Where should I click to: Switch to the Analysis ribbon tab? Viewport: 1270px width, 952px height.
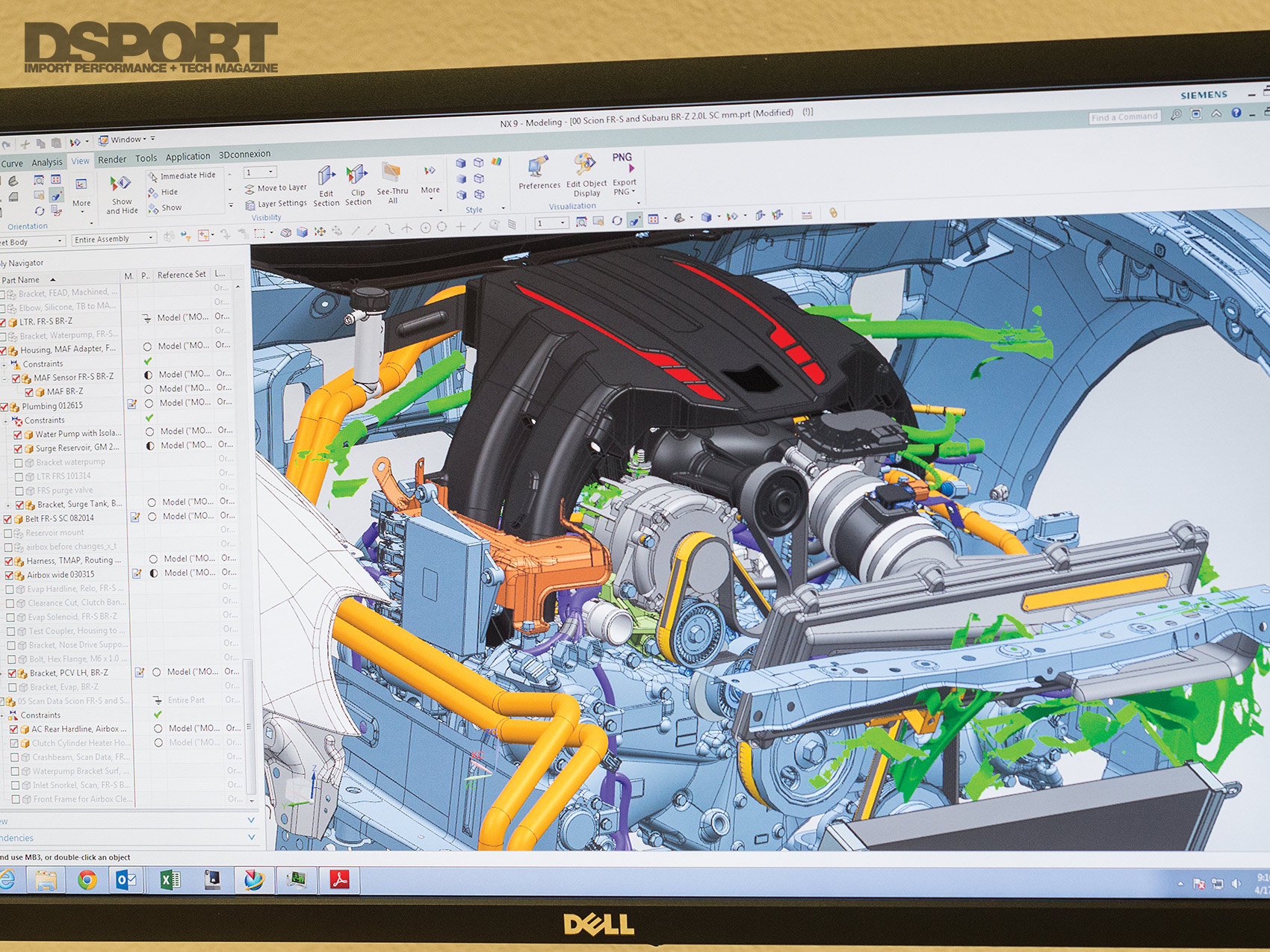tap(47, 163)
